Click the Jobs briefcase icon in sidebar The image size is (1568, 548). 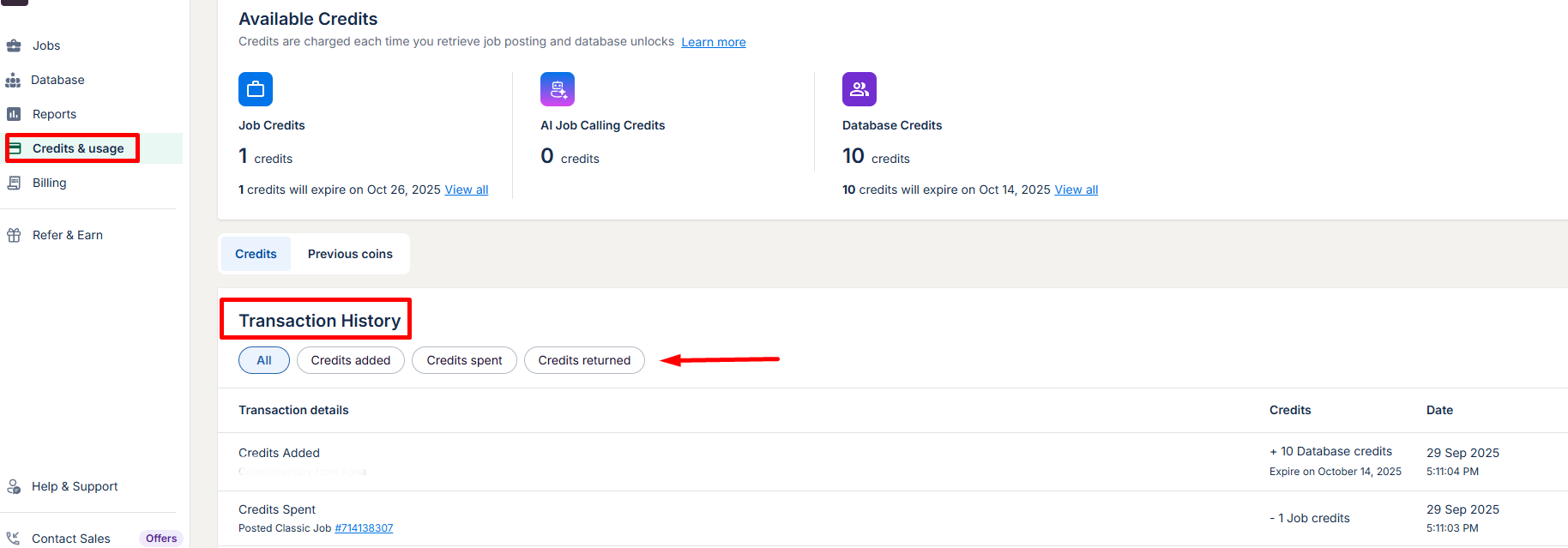click(x=14, y=45)
